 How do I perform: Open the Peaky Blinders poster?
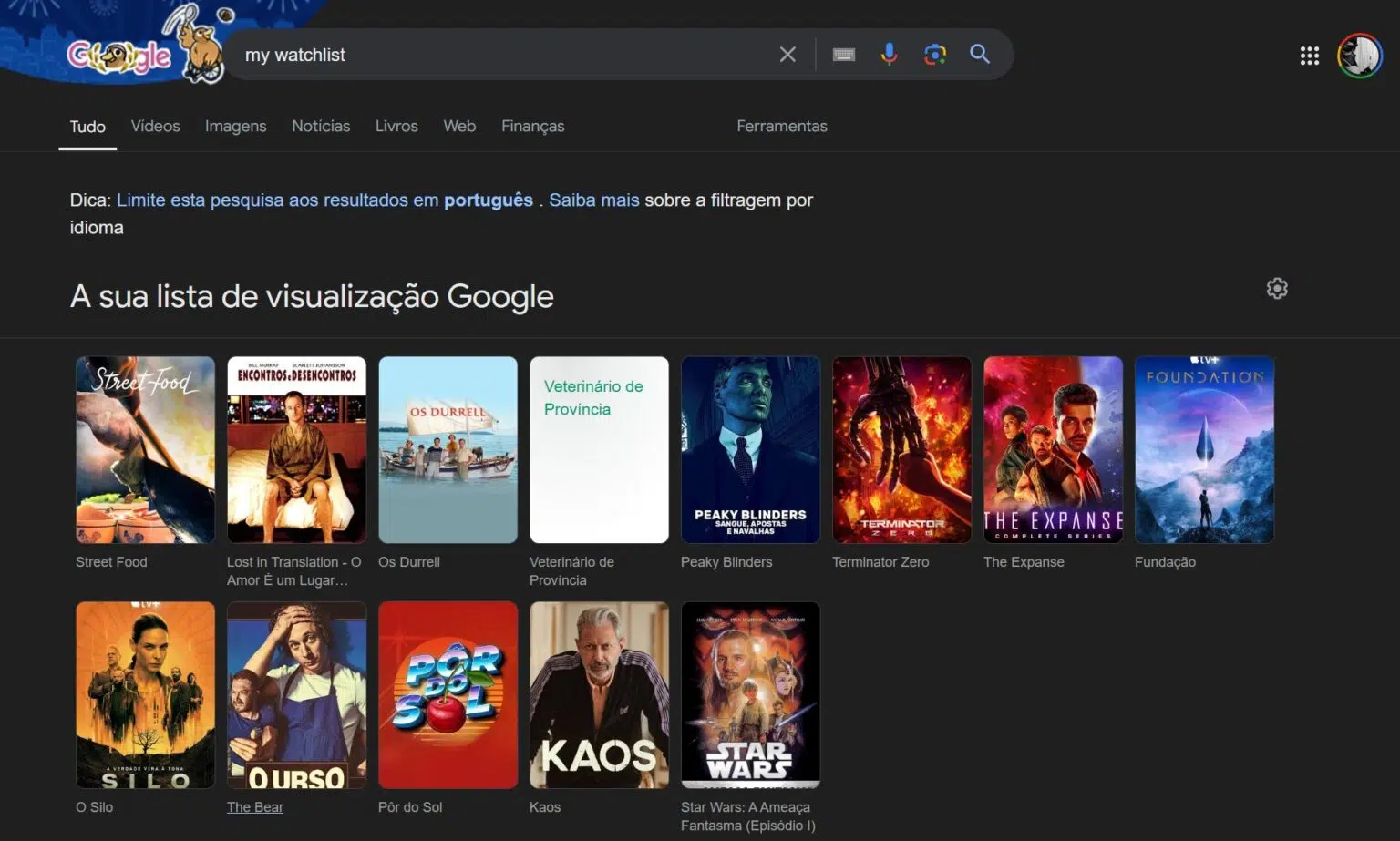point(751,450)
